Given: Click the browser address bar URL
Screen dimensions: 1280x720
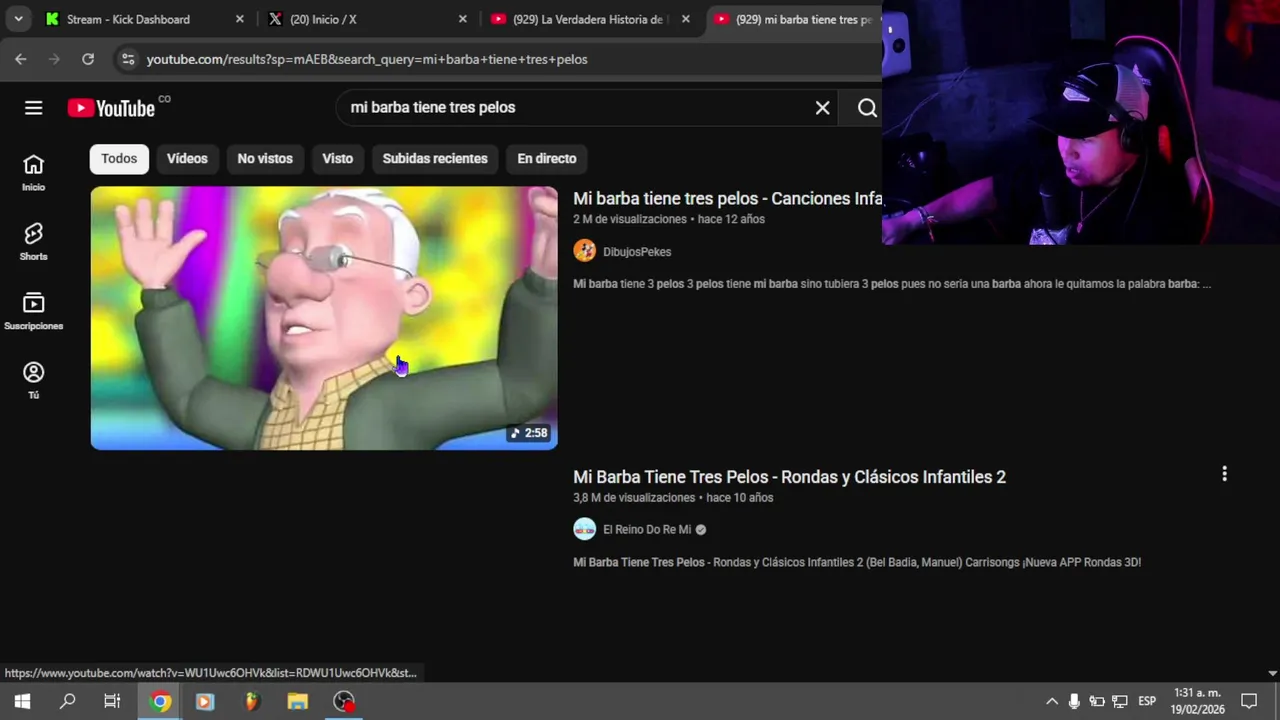Looking at the screenshot, I should (367, 59).
